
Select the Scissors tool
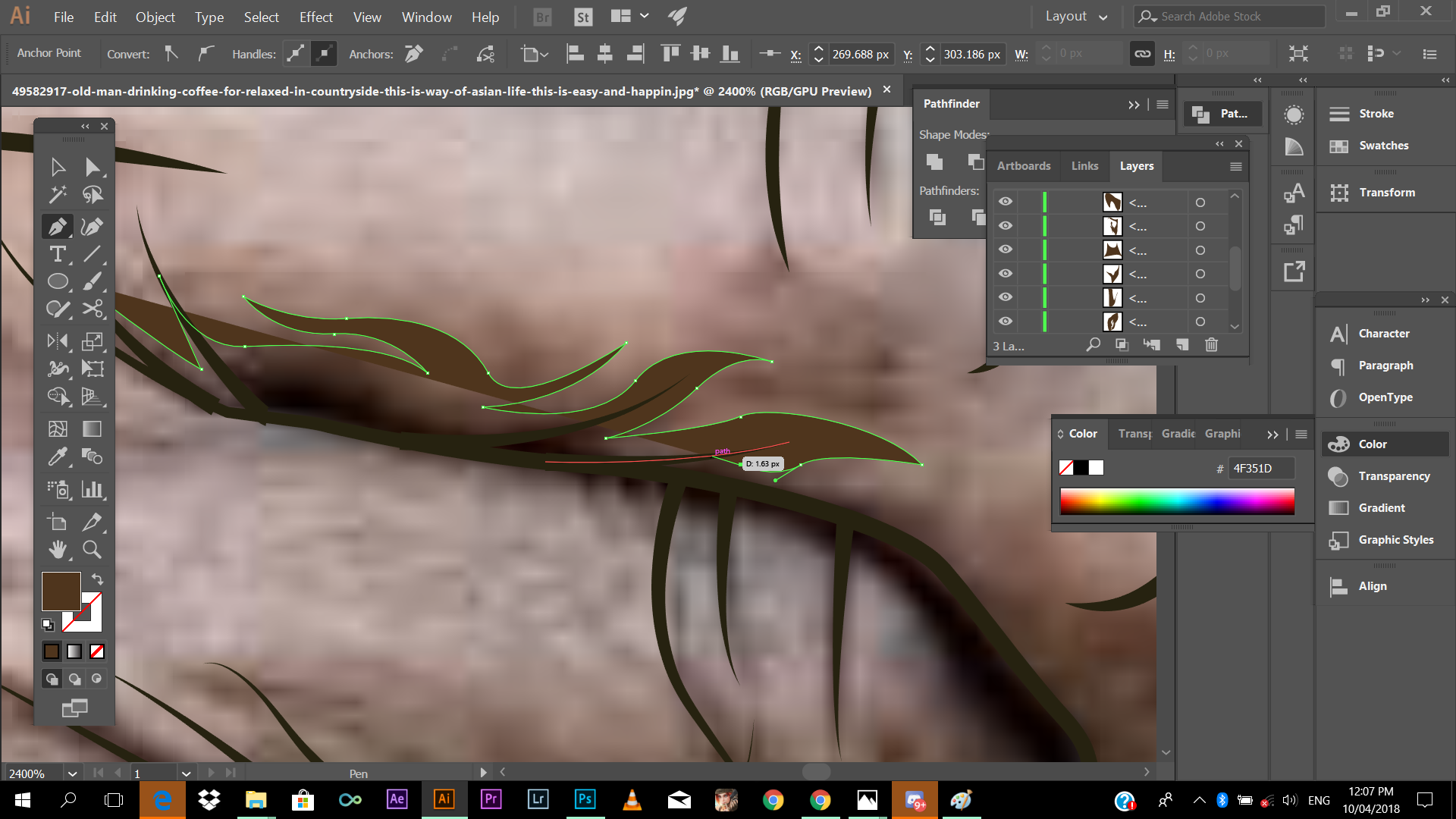[x=93, y=309]
